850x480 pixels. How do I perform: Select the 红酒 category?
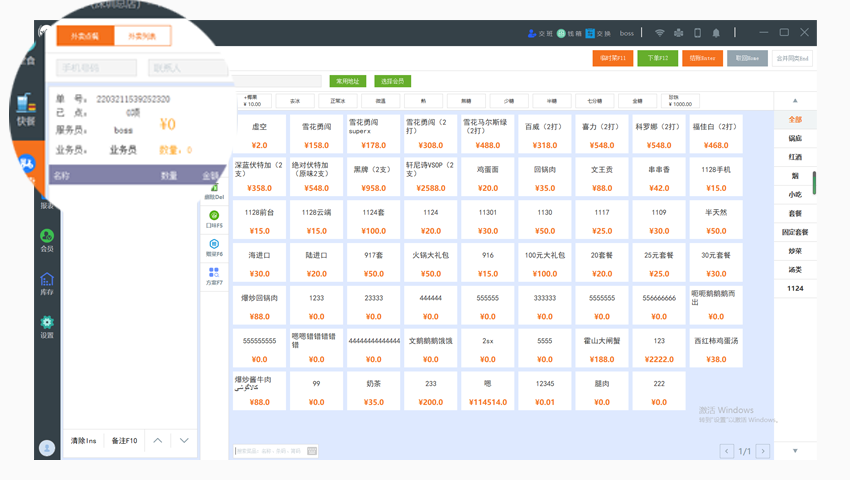(795, 157)
